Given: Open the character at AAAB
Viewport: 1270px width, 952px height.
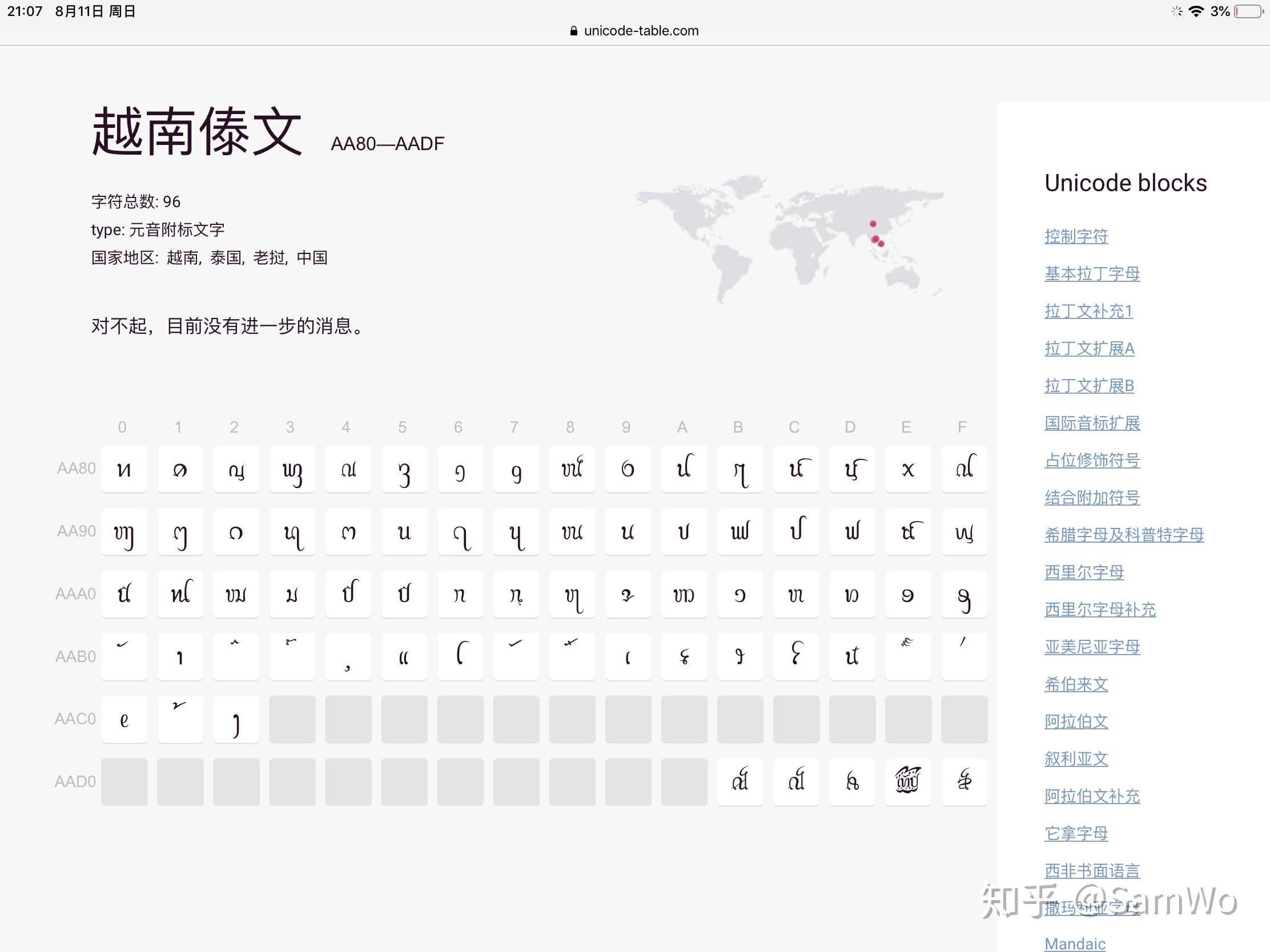Looking at the screenshot, I should (x=740, y=594).
